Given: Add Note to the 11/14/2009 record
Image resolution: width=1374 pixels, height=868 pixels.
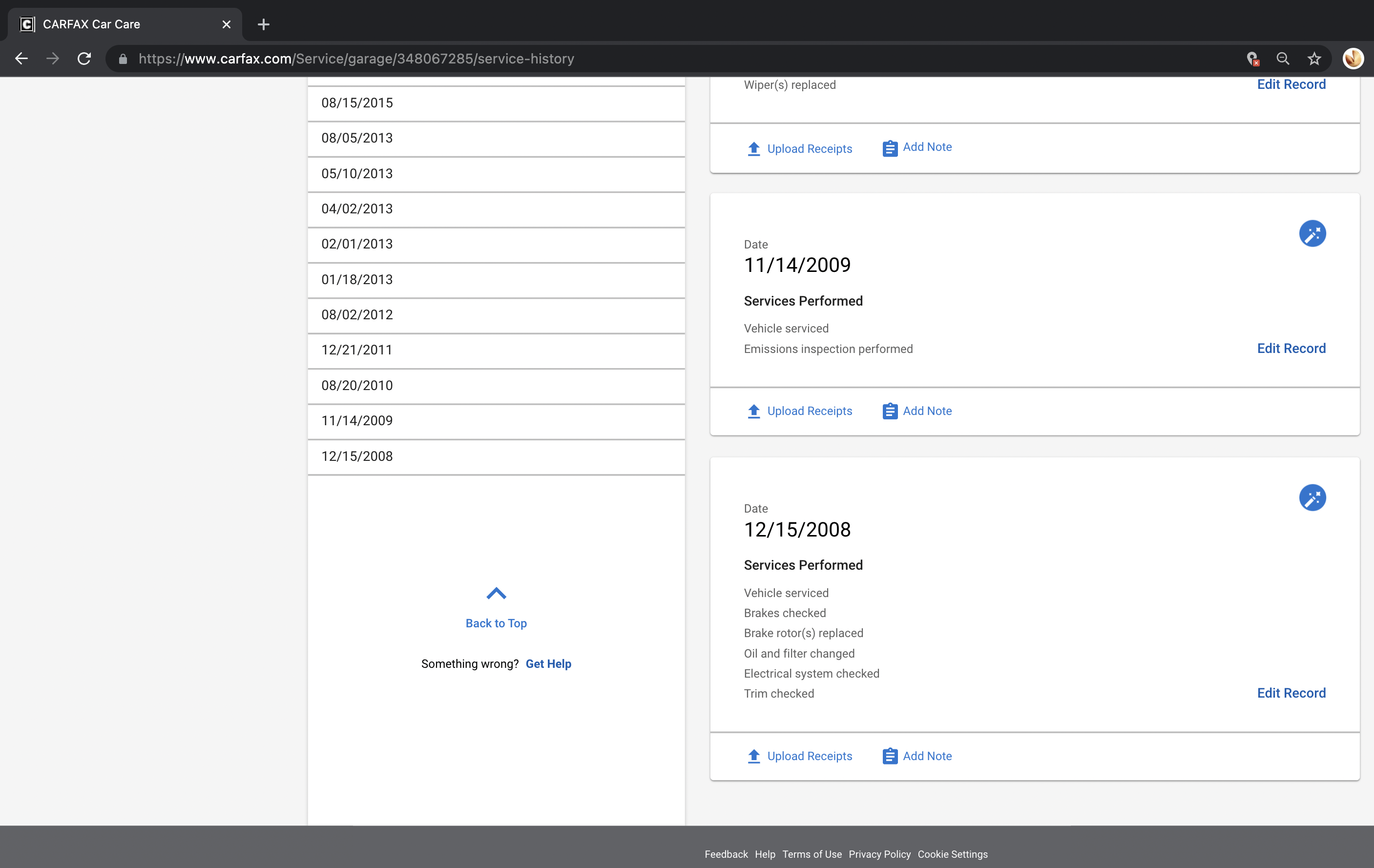Looking at the screenshot, I should tap(927, 411).
